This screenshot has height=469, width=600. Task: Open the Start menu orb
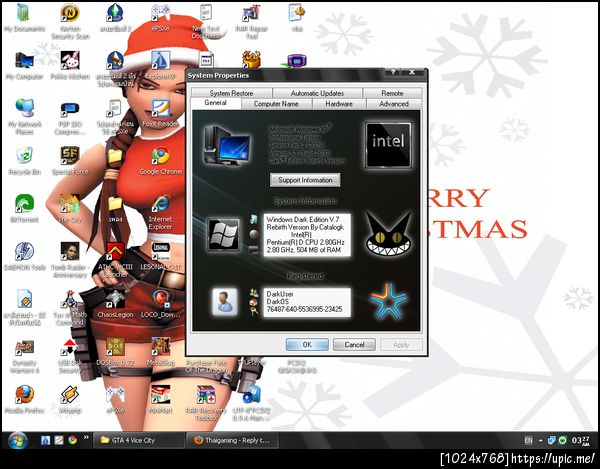17,440
